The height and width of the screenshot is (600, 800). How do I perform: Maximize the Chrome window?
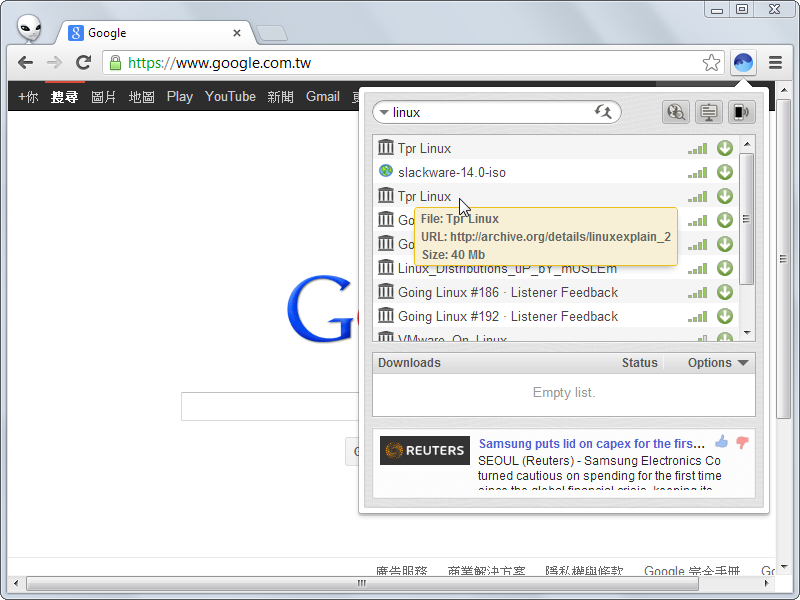[742, 9]
